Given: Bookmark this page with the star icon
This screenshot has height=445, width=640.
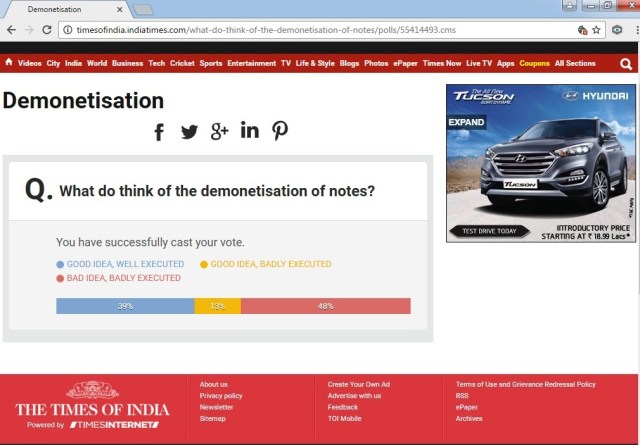Looking at the screenshot, I should (x=596, y=30).
